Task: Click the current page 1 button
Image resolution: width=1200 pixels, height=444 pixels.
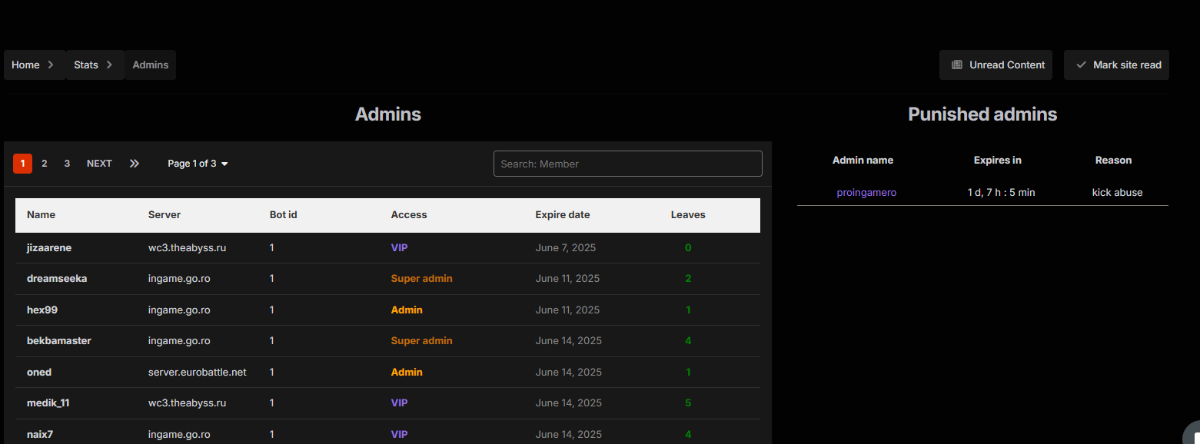Action: click(x=22, y=164)
